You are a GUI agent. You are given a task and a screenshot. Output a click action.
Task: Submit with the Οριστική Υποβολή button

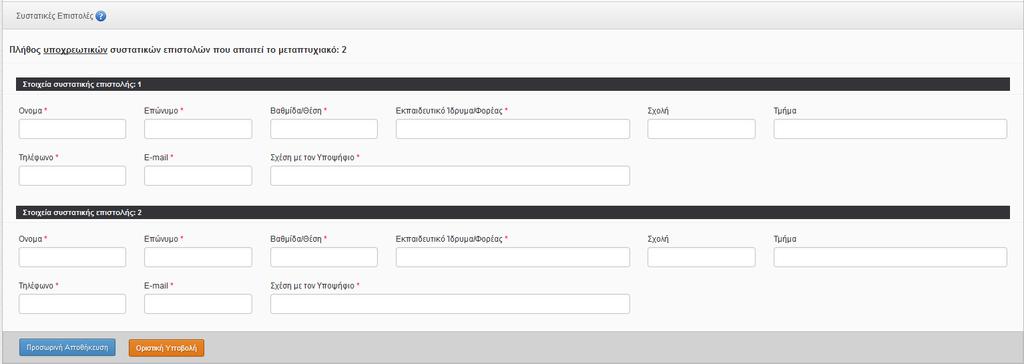167,347
